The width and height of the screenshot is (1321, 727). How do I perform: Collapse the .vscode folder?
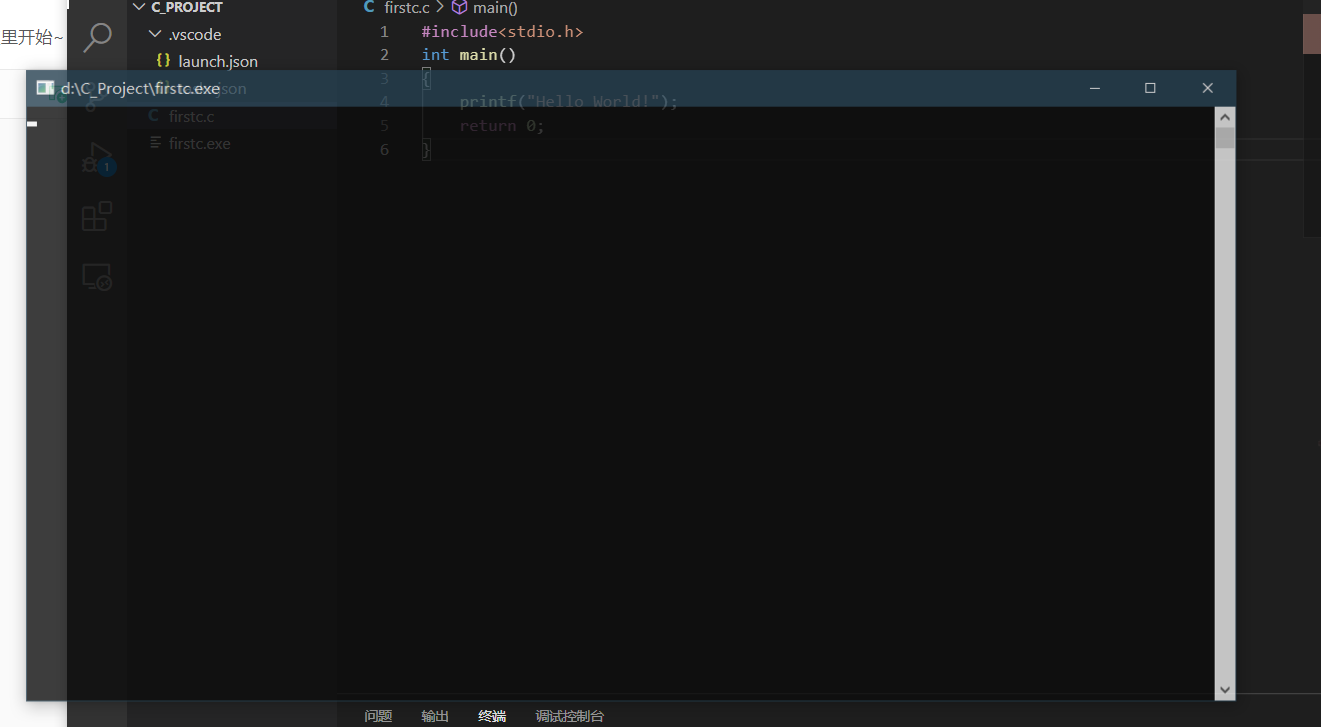coord(155,34)
